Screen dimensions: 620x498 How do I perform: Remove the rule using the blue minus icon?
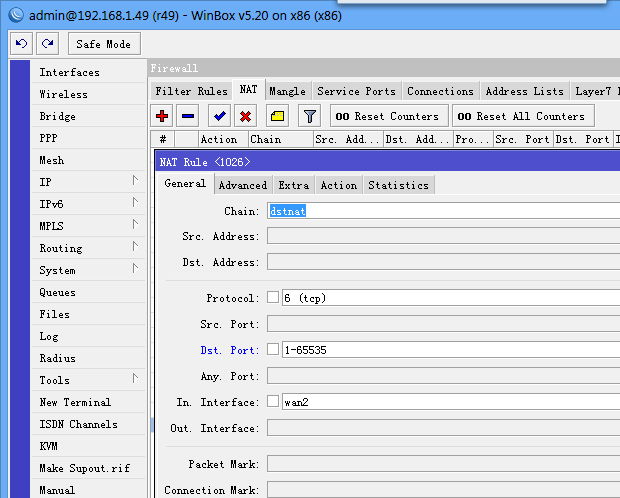tap(187, 116)
